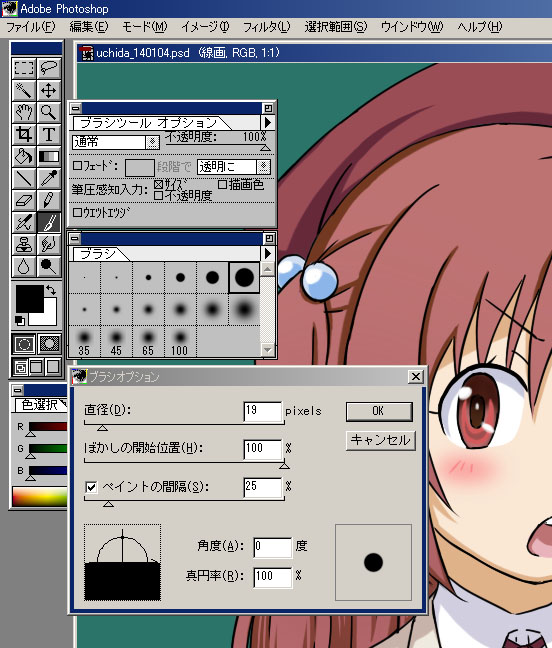Select the Smudge tool

(49, 244)
